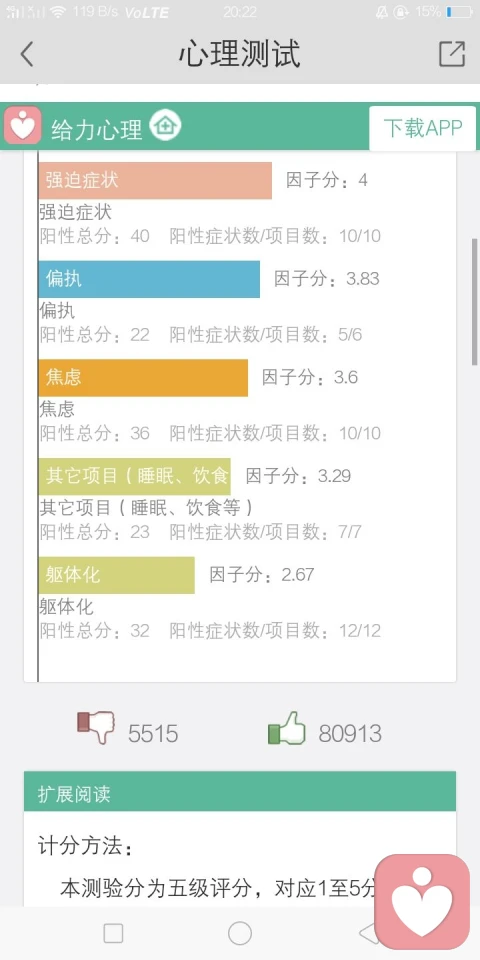The width and height of the screenshot is (480, 960).
Task: Select the orange 焦虑 bar
Action: 143,378
